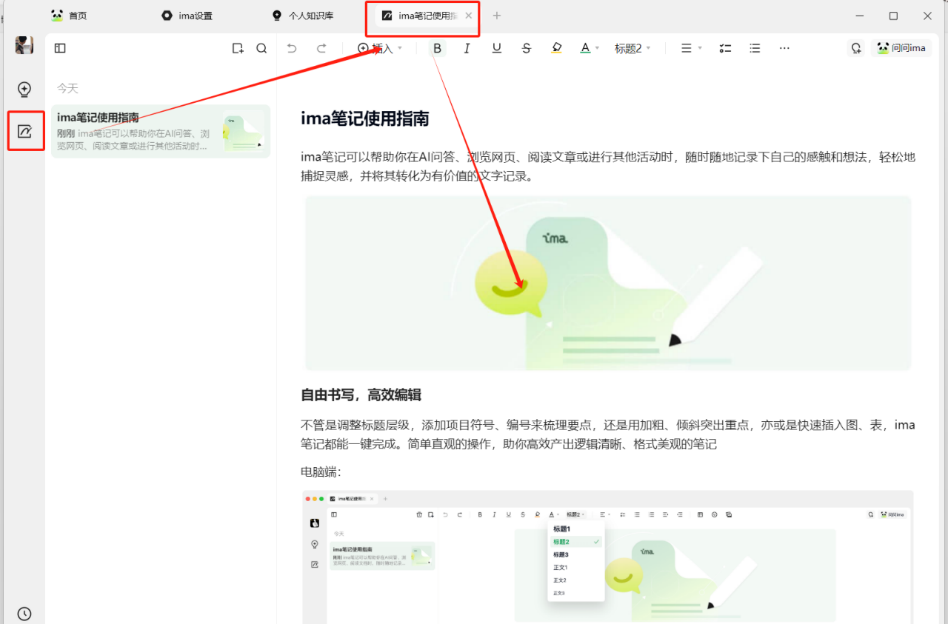Click the user avatar in sidebar

(24, 45)
